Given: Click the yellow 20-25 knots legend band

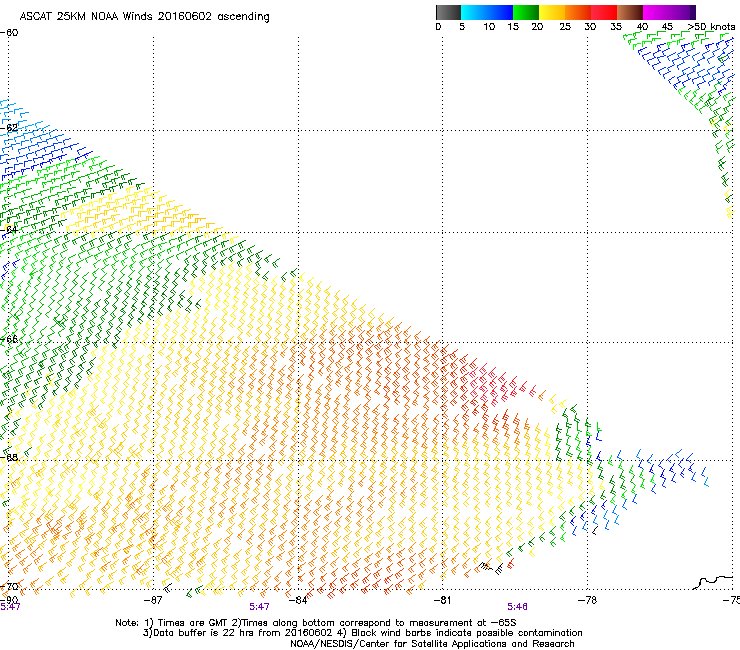Looking at the screenshot, I should pyautogui.click(x=552, y=12).
